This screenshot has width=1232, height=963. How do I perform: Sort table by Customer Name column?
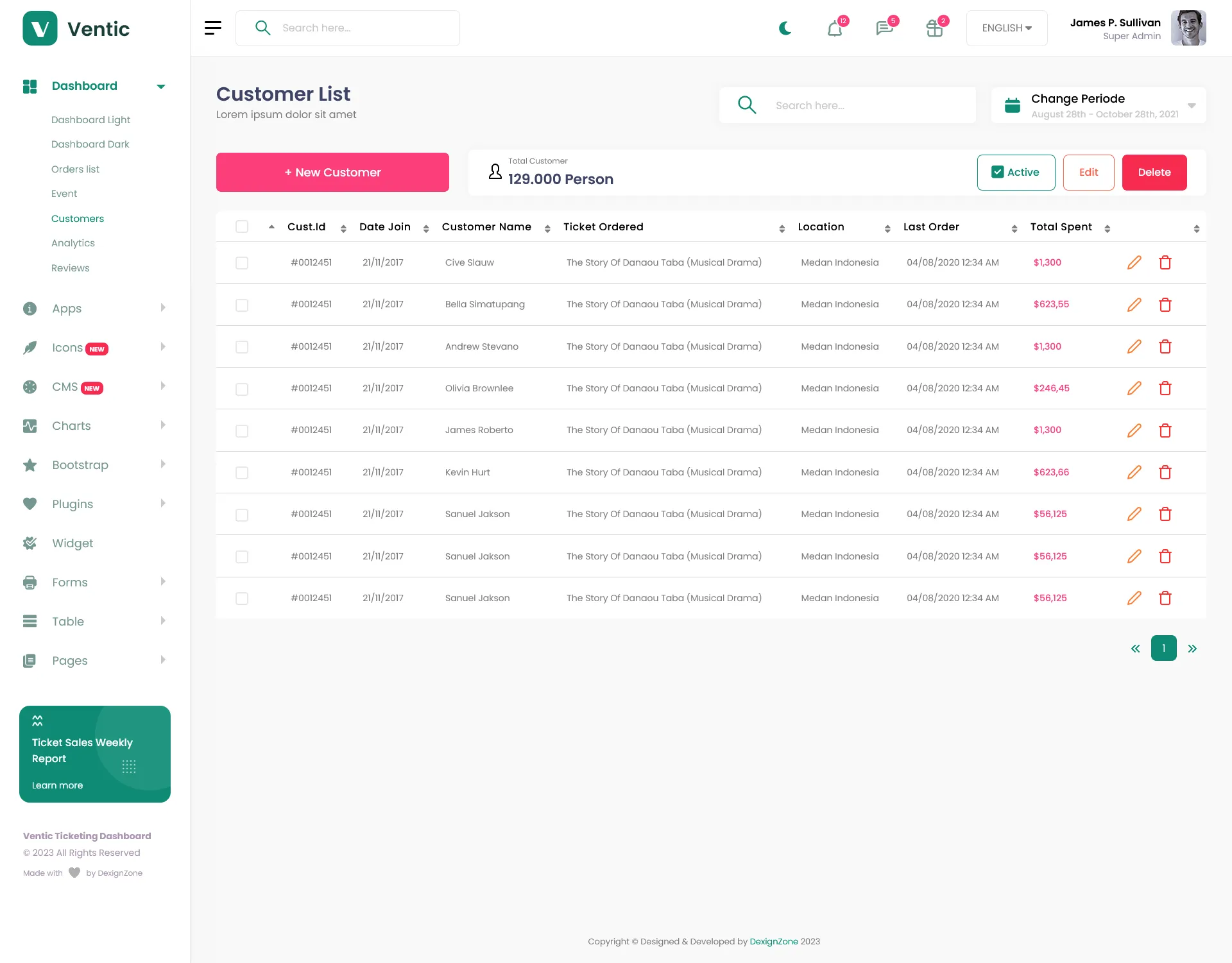click(495, 227)
